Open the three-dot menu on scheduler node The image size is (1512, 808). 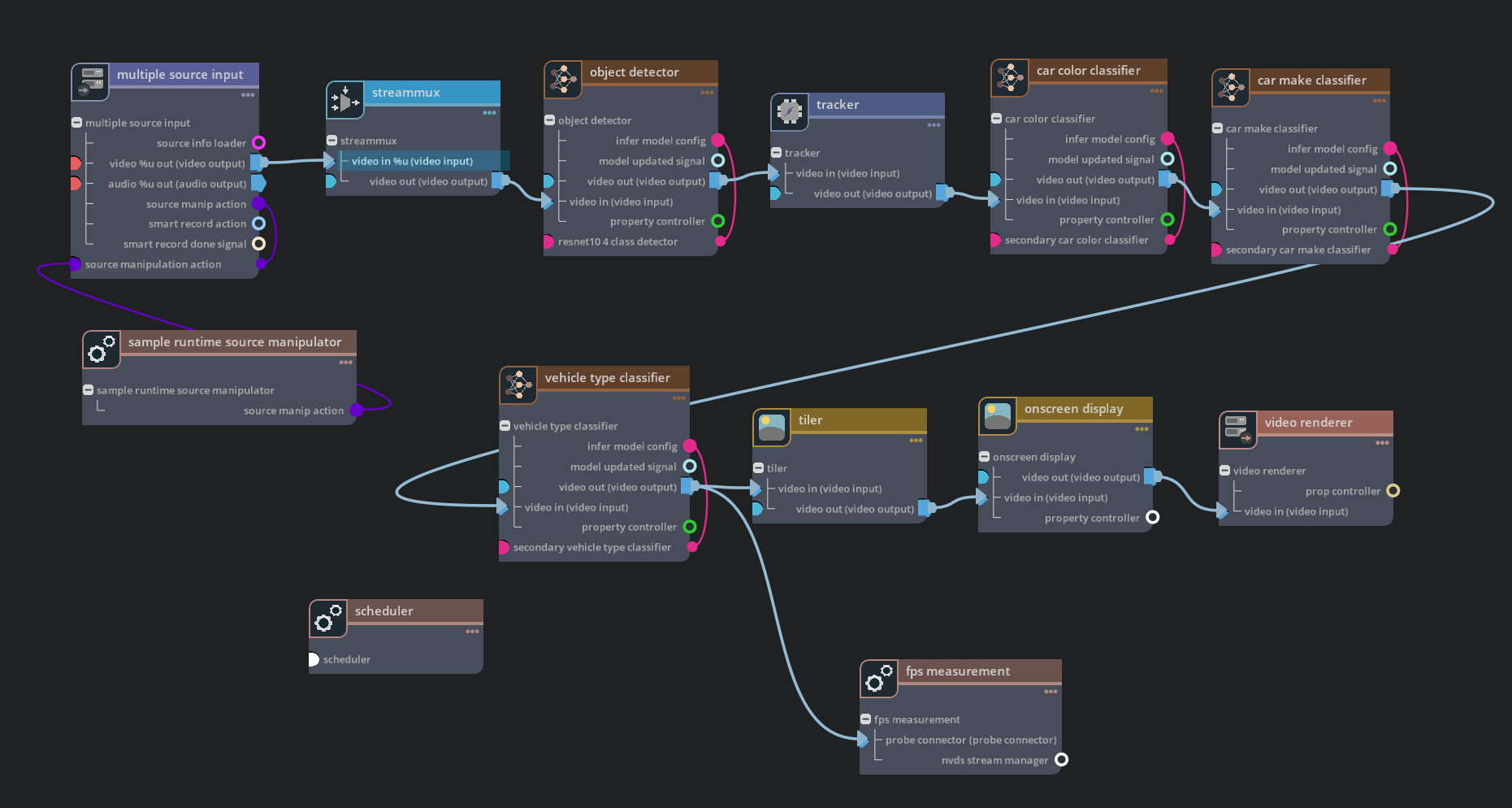click(472, 632)
